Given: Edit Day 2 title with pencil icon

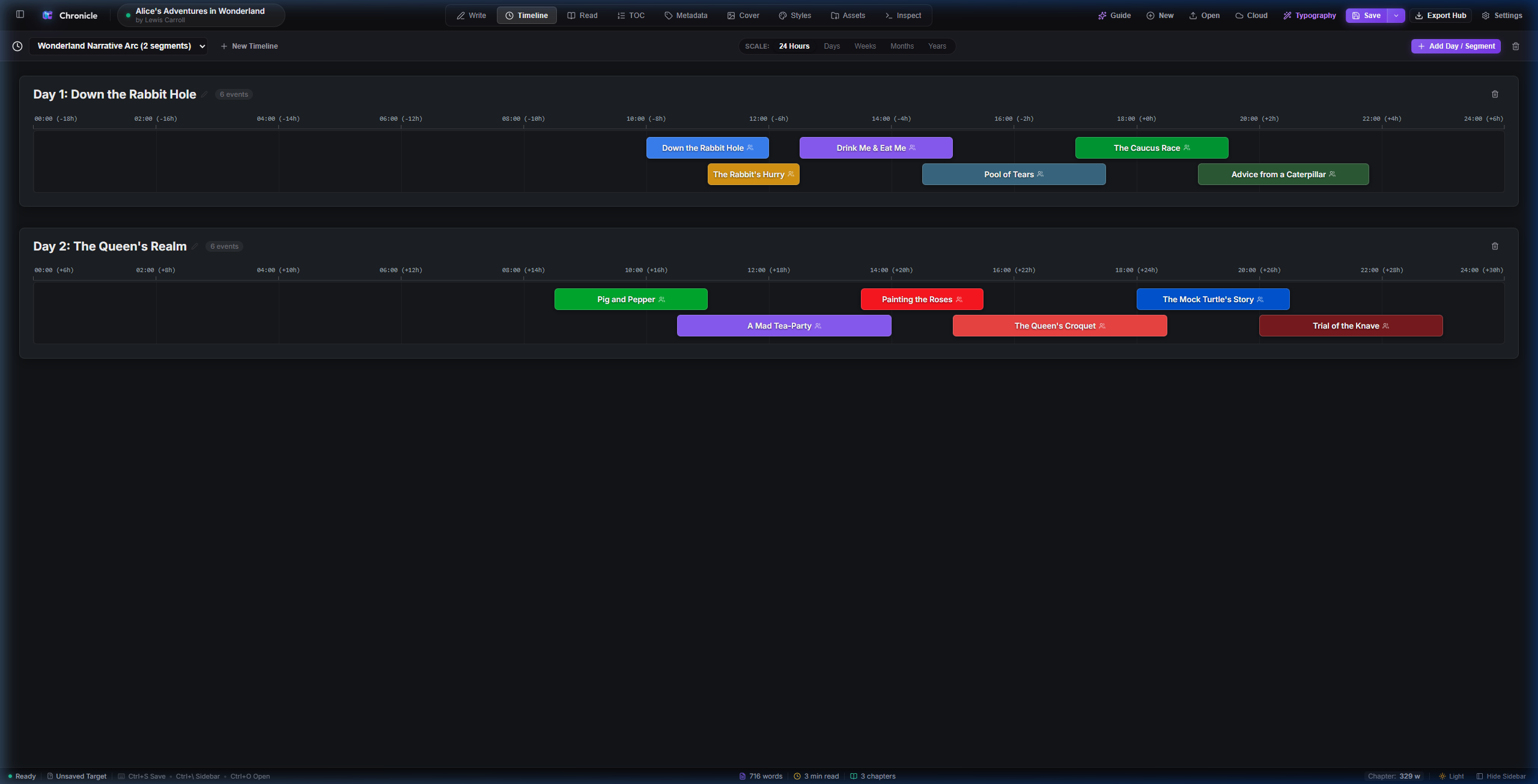Looking at the screenshot, I should tap(195, 246).
